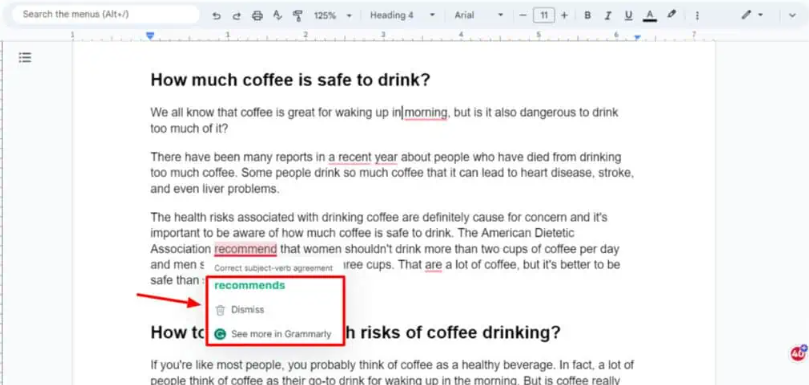809x385 pixels.
Task: Click the Redo arrow icon
Action: coord(236,15)
